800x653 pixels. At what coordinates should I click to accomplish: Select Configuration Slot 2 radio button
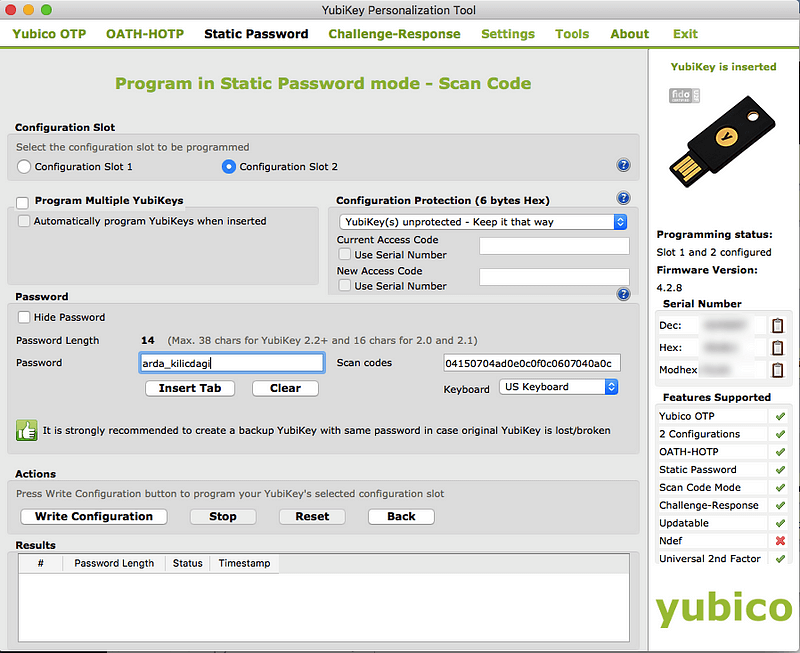229,167
